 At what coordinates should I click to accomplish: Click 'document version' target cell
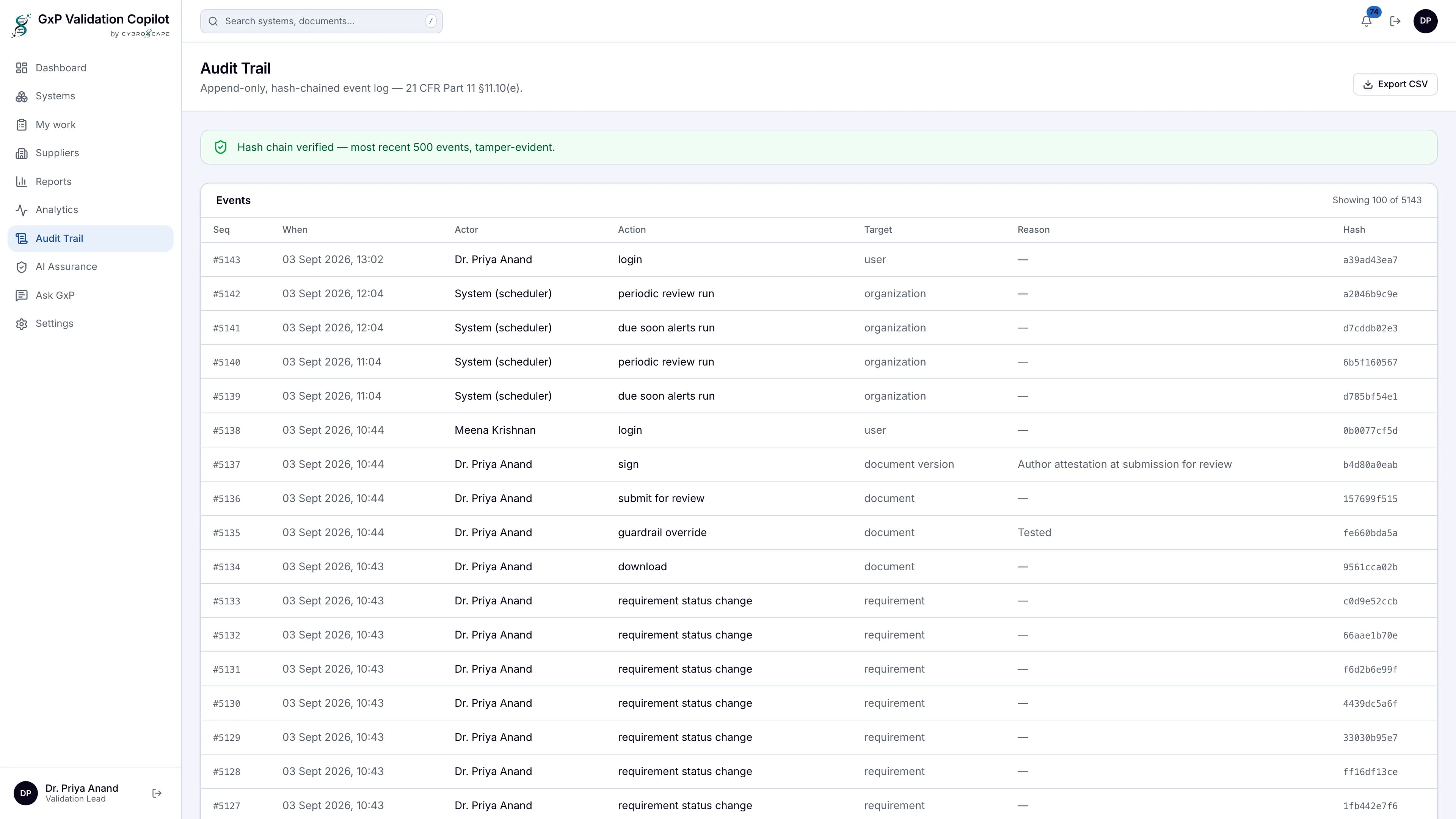[x=908, y=464]
